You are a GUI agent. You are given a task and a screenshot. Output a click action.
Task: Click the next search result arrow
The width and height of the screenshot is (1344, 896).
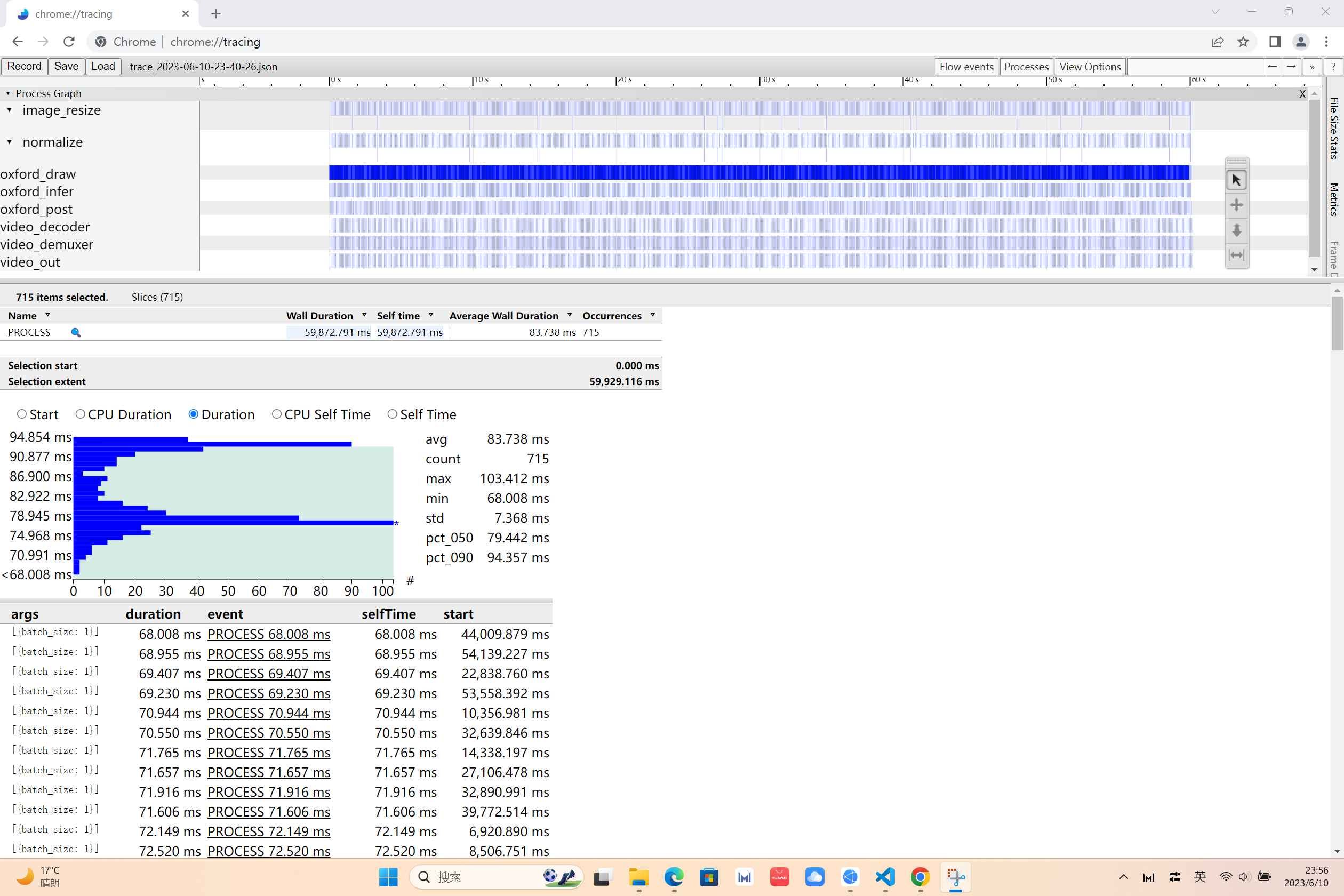(x=1291, y=67)
